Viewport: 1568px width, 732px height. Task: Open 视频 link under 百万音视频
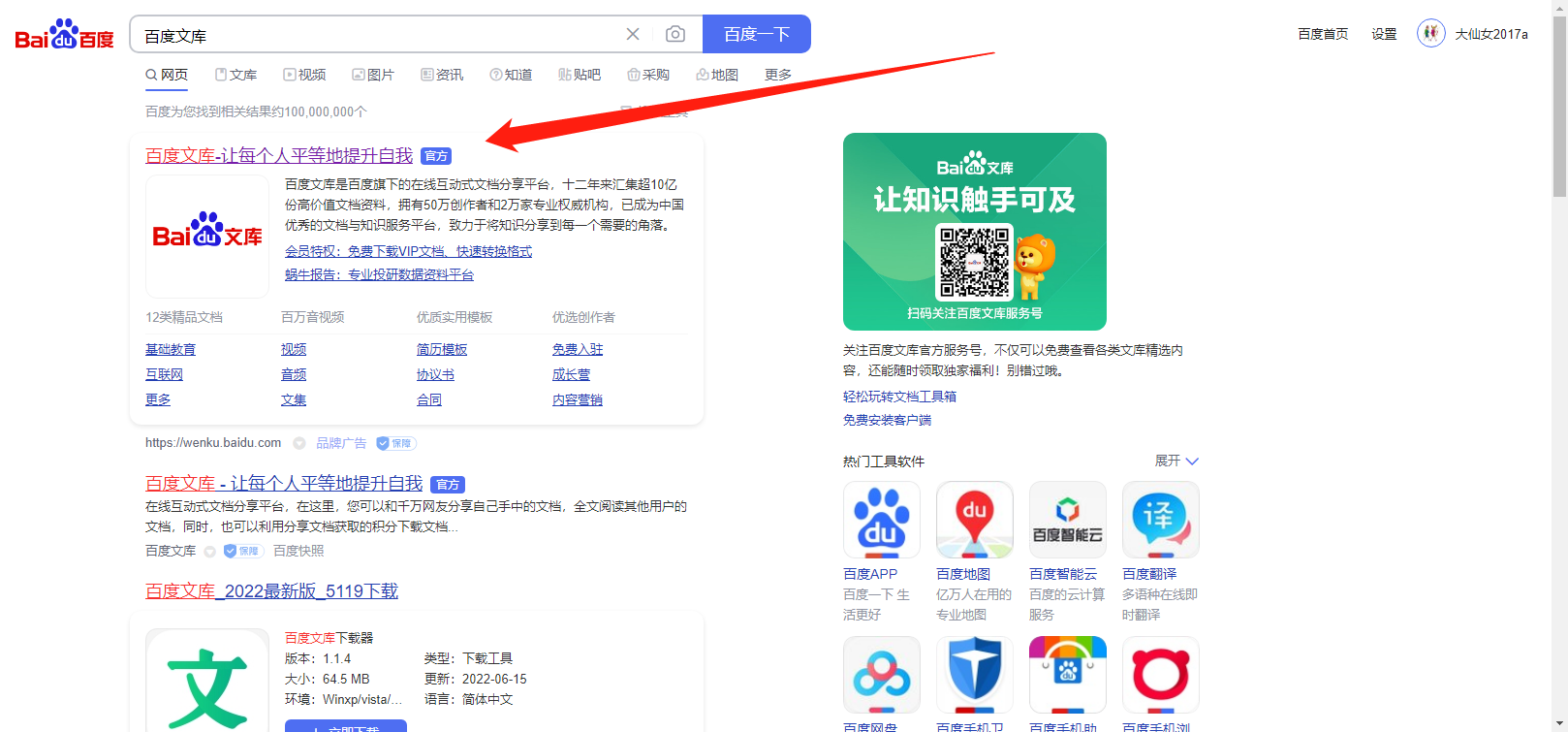[x=294, y=349]
